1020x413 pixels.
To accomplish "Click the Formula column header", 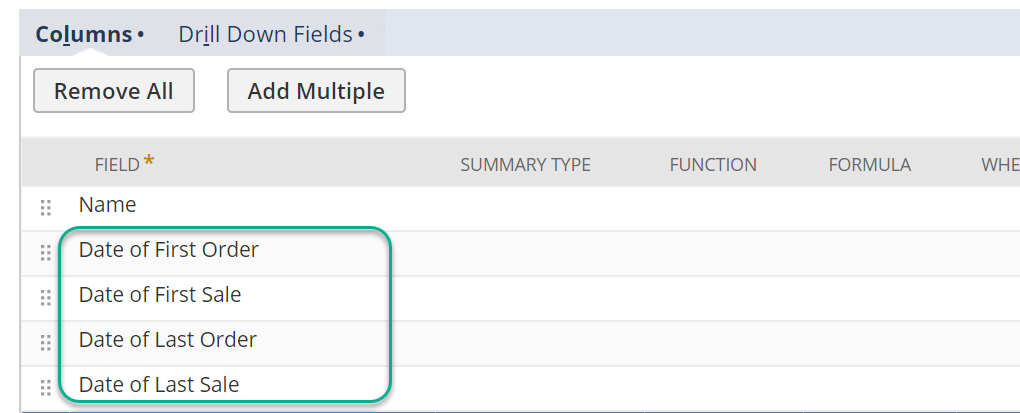I will 869,165.
